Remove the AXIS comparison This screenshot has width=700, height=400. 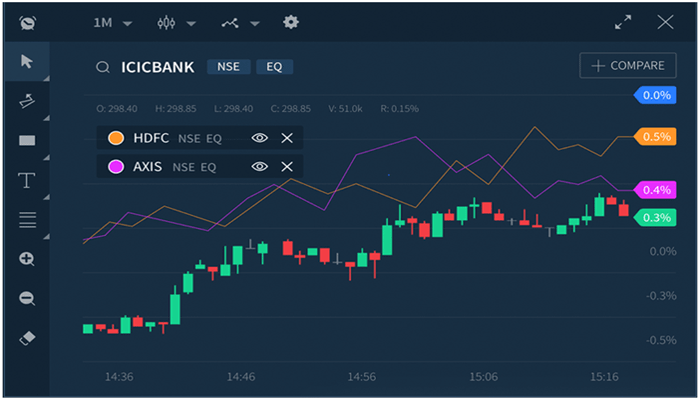(x=287, y=167)
